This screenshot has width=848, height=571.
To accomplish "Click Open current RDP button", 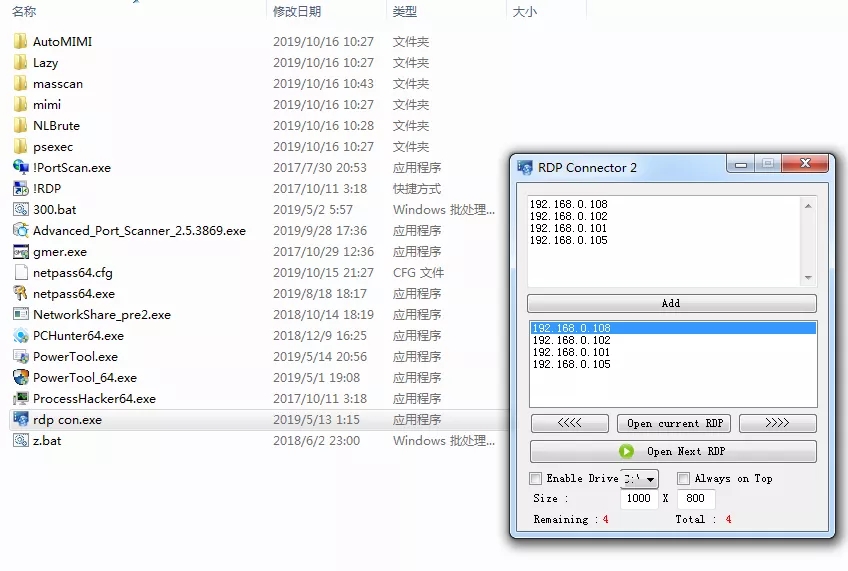I will (675, 424).
